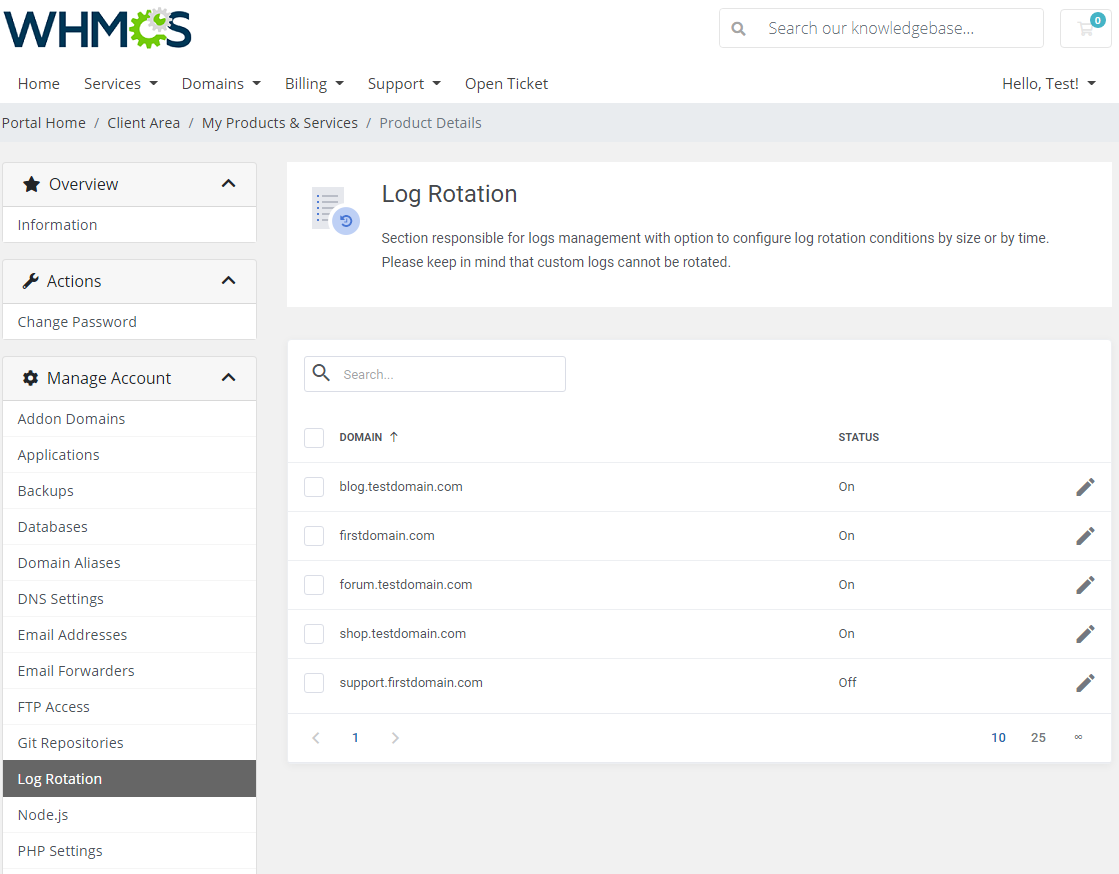Image resolution: width=1119 pixels, height=874 pixels.
Task: Edit support.firstdomain.com log rotation pencil
Action: 1085,683
